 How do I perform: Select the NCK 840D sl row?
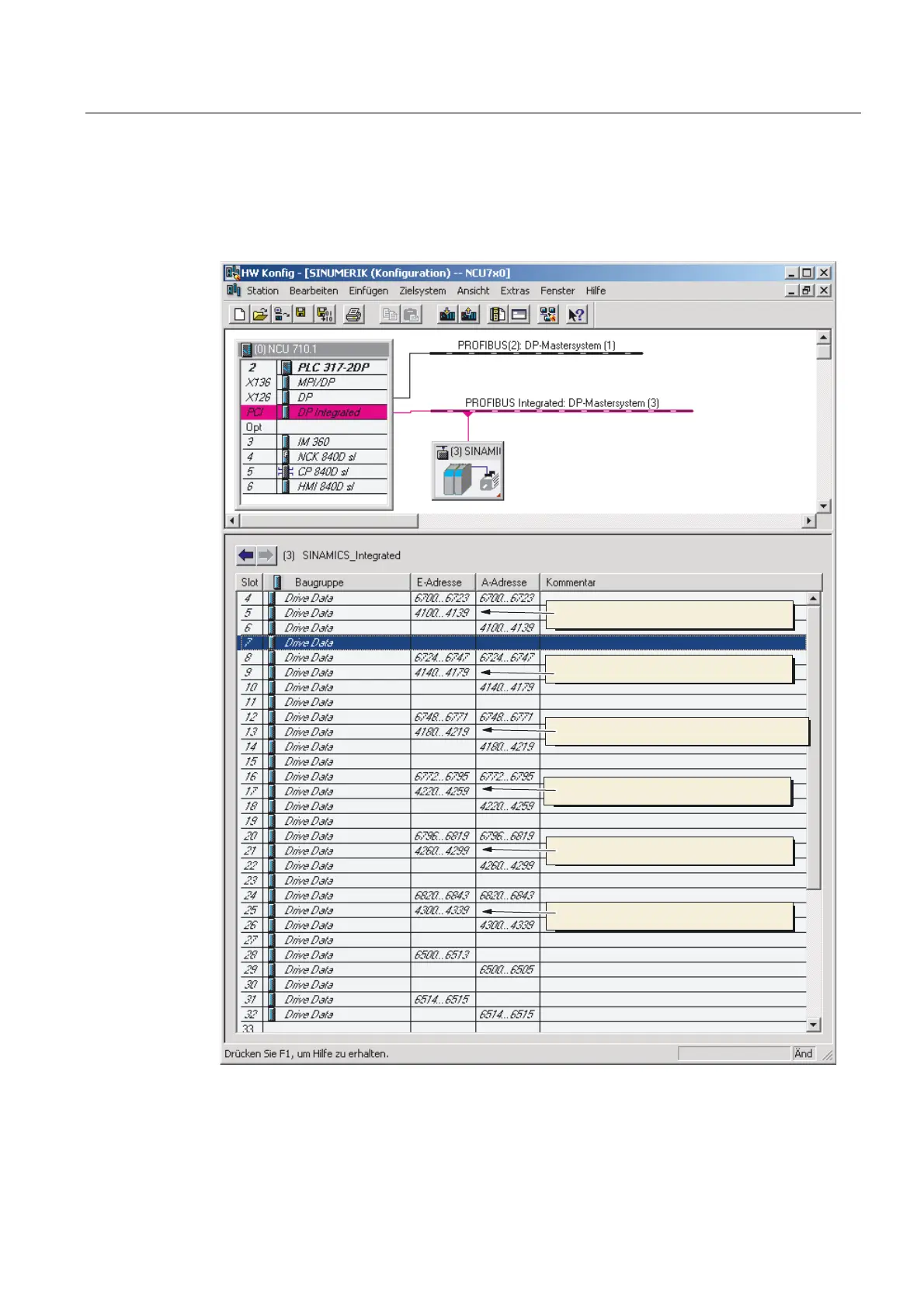point(314,457)
